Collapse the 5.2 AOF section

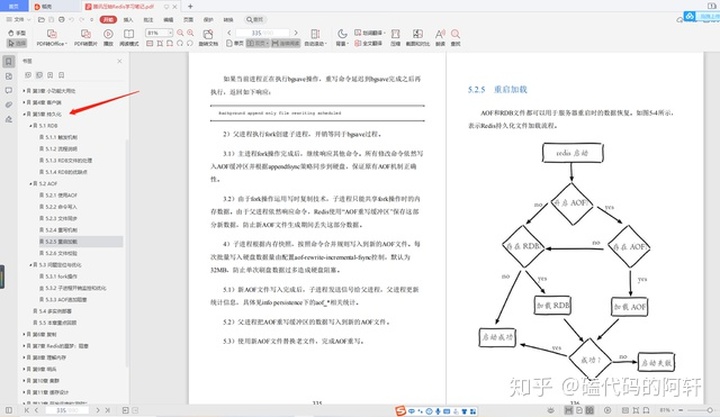click(30, 184)
